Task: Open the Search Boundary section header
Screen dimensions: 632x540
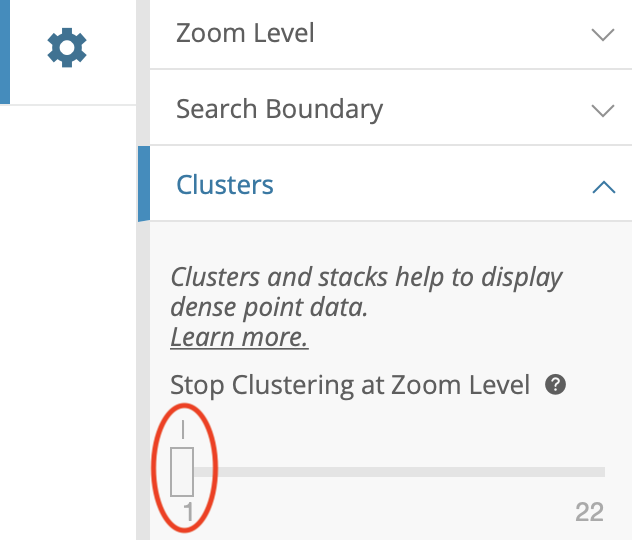Action: [x=391, y=107]
